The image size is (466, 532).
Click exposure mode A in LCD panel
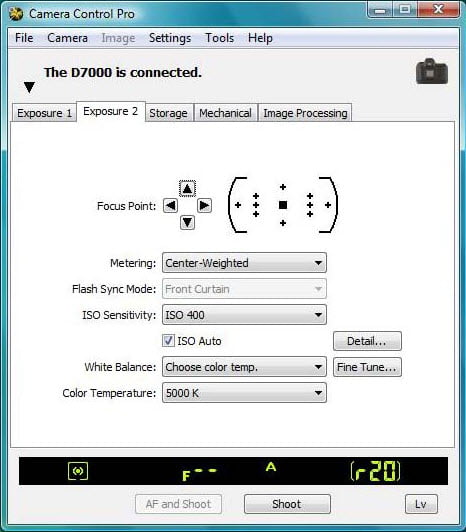pos(271,467)
